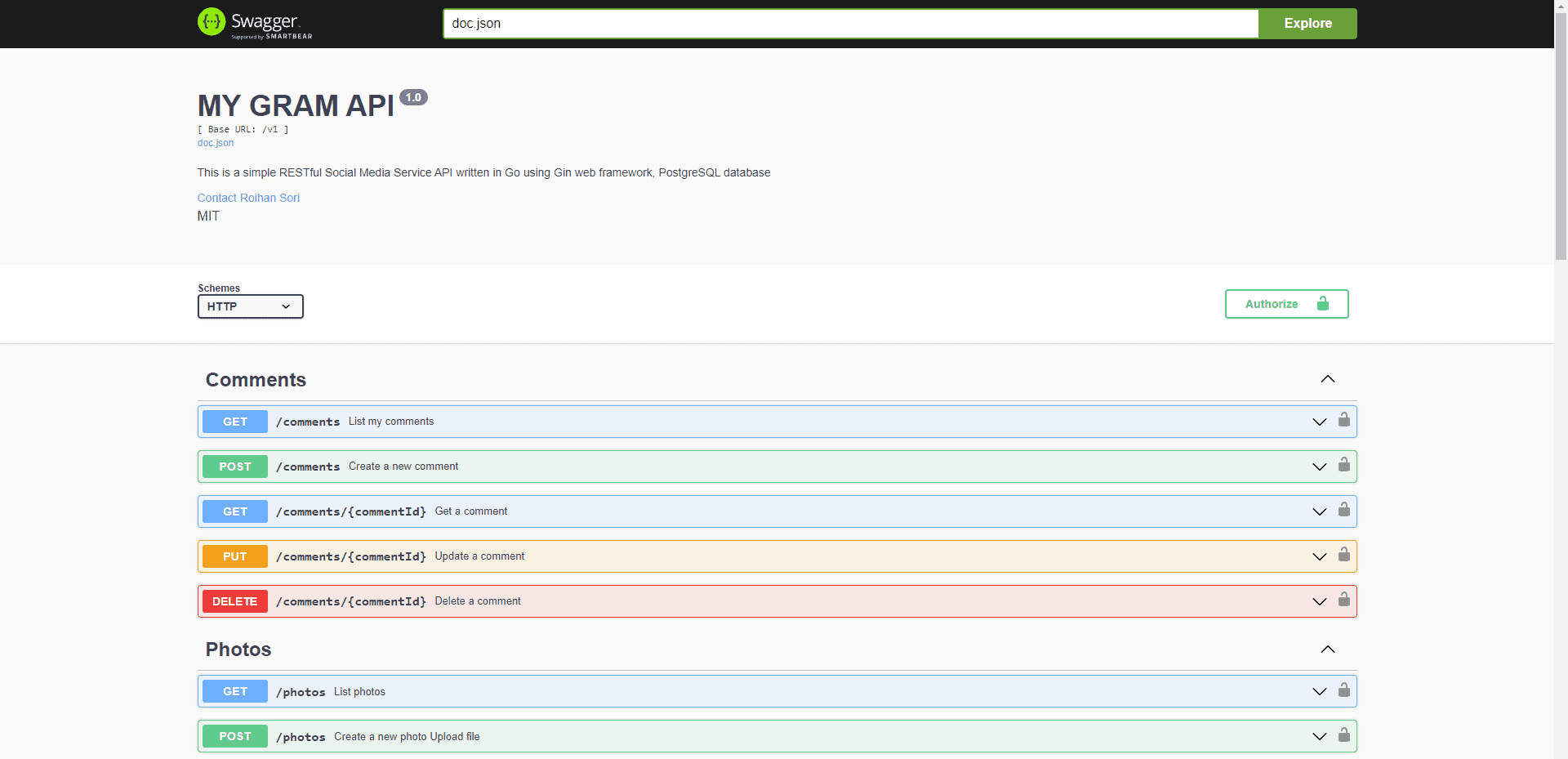Follow the Contact Roihan Sori link
This screenshot has height=759, width=1568.
248,198
